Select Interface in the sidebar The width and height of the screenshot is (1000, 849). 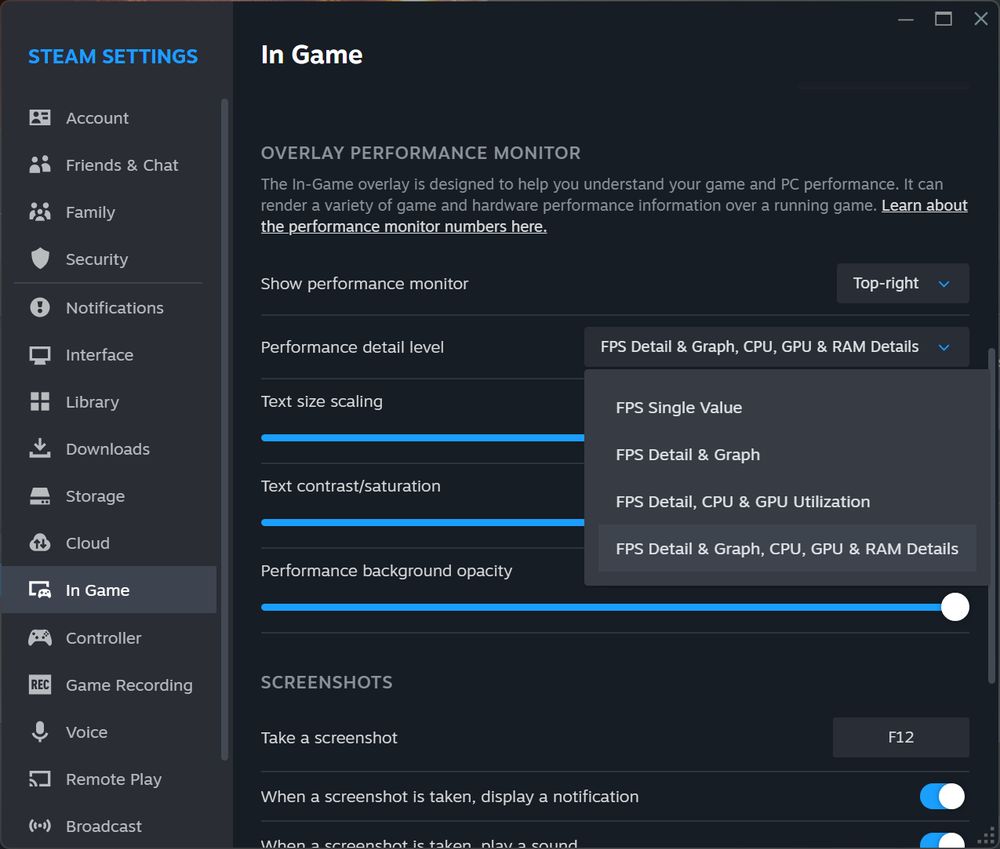tap(108, 355)
